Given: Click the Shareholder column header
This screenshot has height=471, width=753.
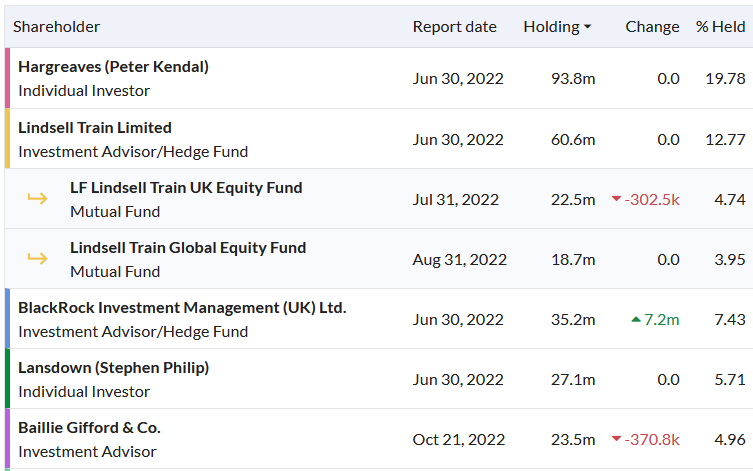Looking at the screenshot, I should 56,27.
